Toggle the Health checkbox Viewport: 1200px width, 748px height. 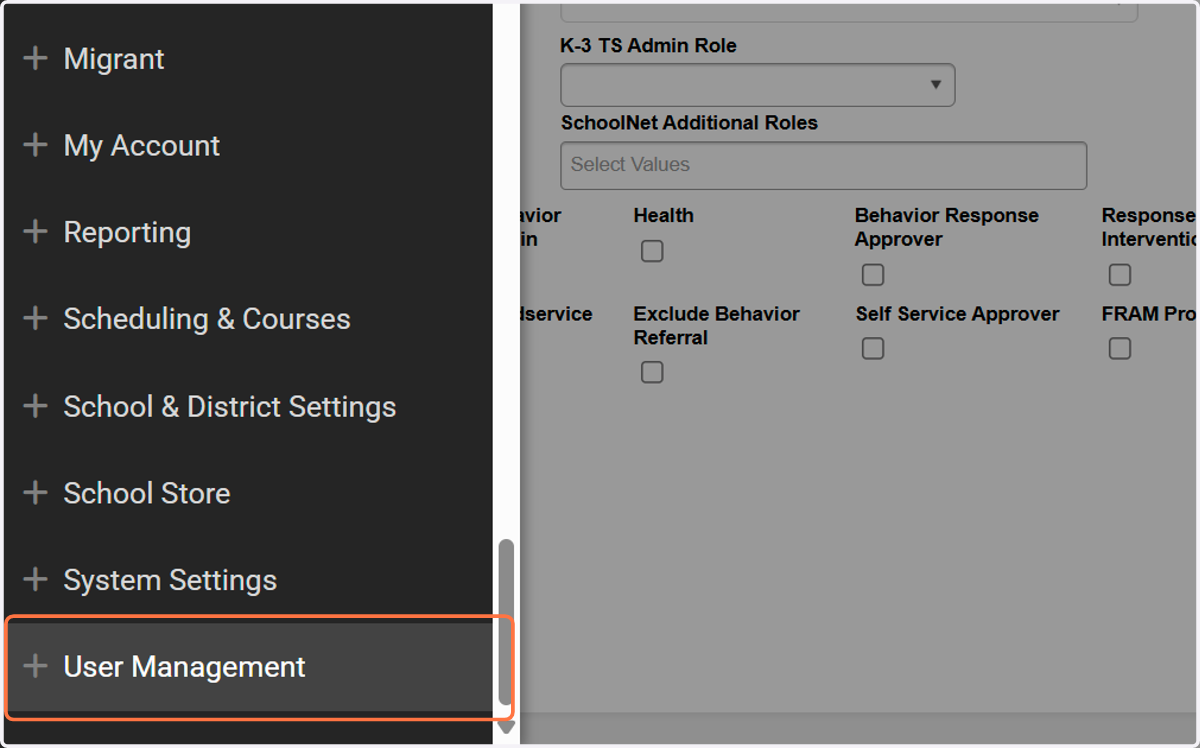click(x=652, y=251)
